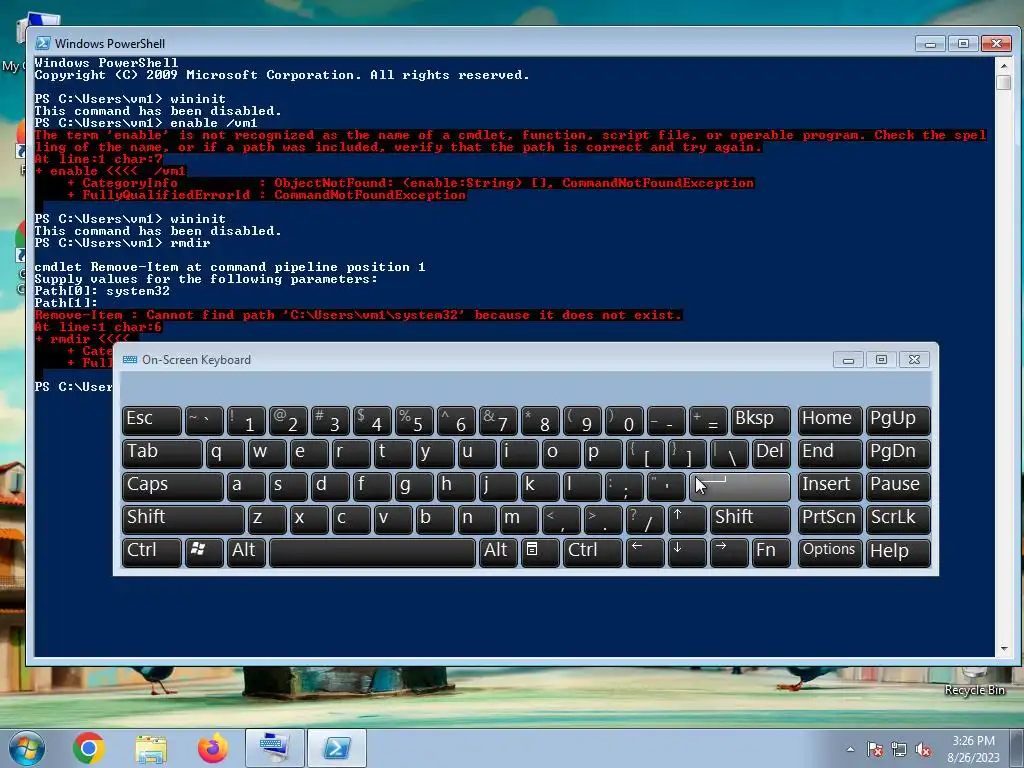Select the PowerShell taskbar button
This screenshot has height=768, width=1024.
tap(336, 748)
